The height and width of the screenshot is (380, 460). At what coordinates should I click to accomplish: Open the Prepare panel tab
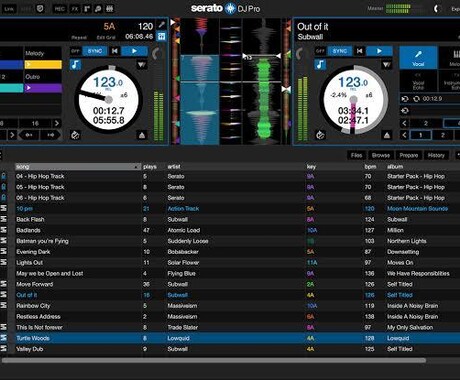(x=409, y=155)
